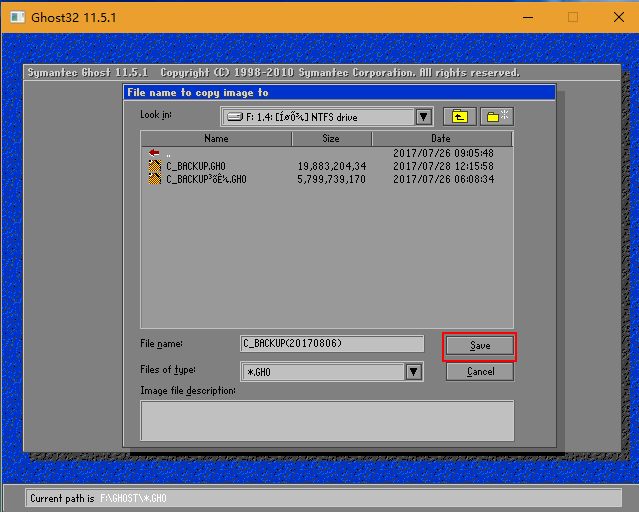Screen dimensions: 639x512
Task: Select the 5,799,739,170 size file row
Action: (x=327, y=179)
